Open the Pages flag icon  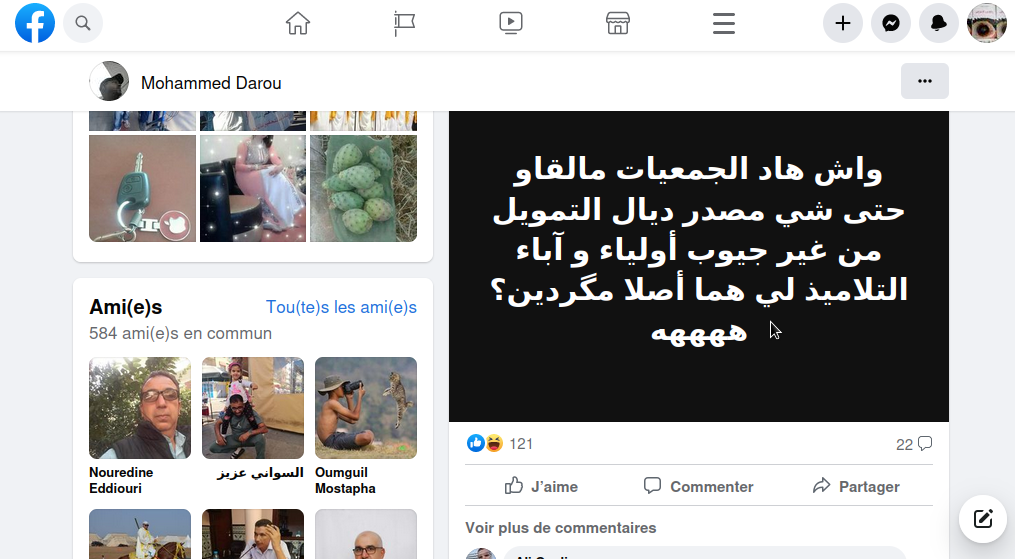(x=405, y=23)
